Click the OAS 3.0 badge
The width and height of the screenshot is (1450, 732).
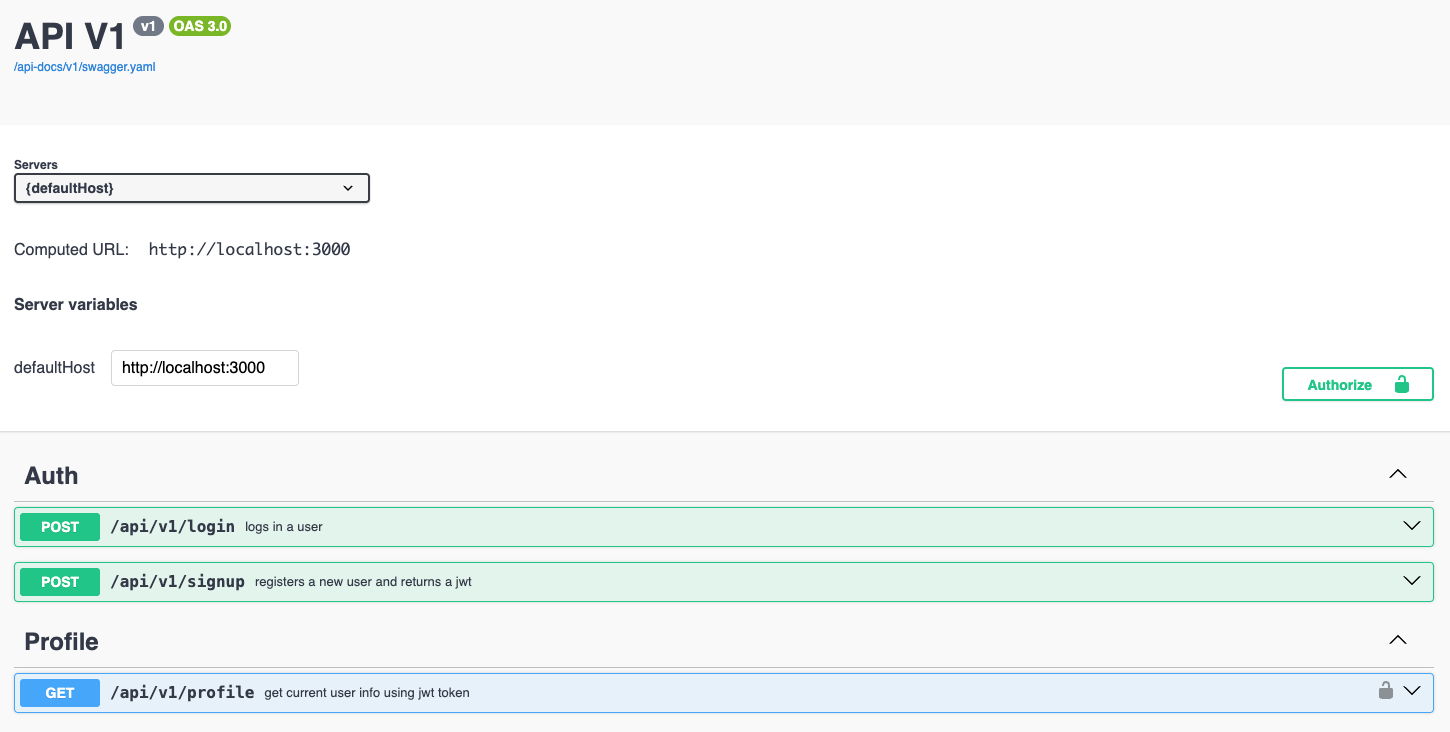(x=200, y=26)
